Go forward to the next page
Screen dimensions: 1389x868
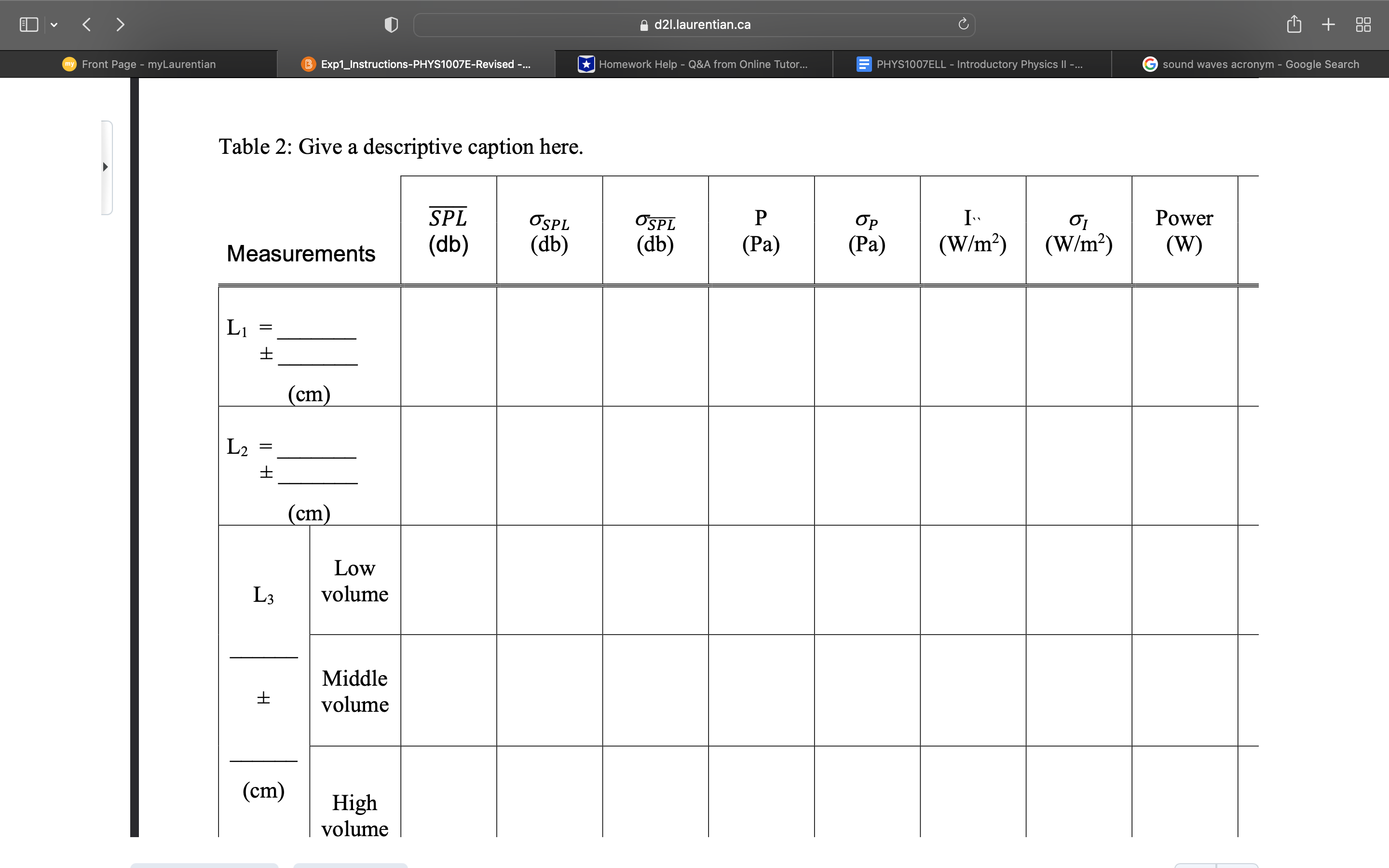point(120,25)
